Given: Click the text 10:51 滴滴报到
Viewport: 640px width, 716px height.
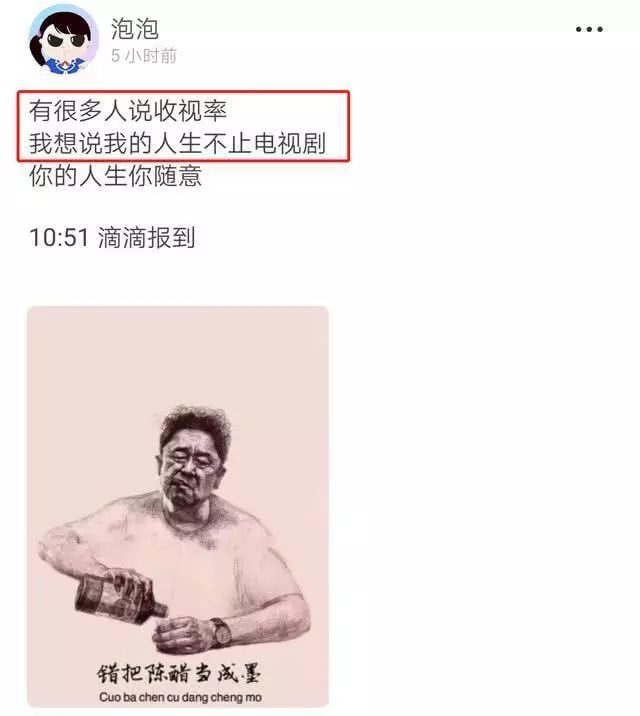Looking at the screenshot, I should coord(112,237).
